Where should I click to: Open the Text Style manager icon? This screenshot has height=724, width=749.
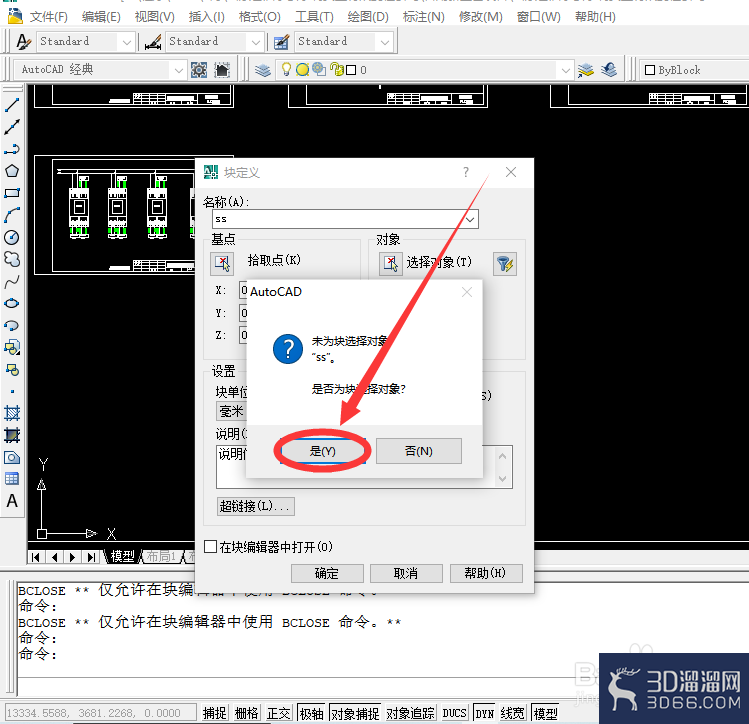tap(23, 42)
